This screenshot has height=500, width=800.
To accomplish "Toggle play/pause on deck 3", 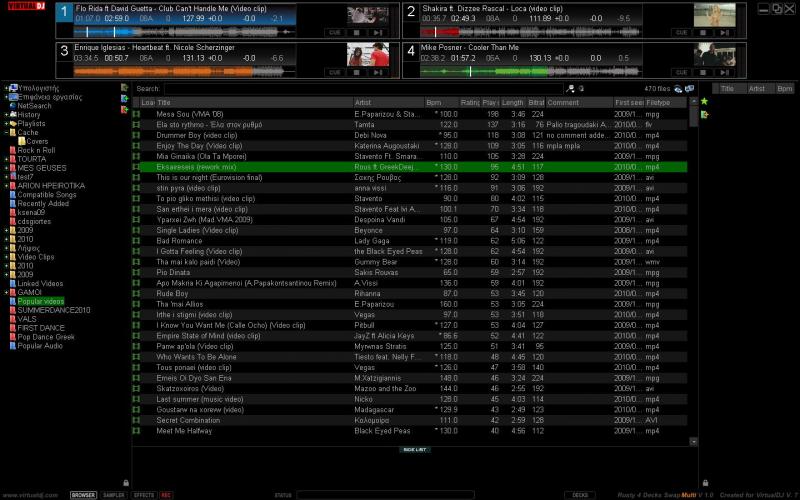I will (x=378, y=72).
